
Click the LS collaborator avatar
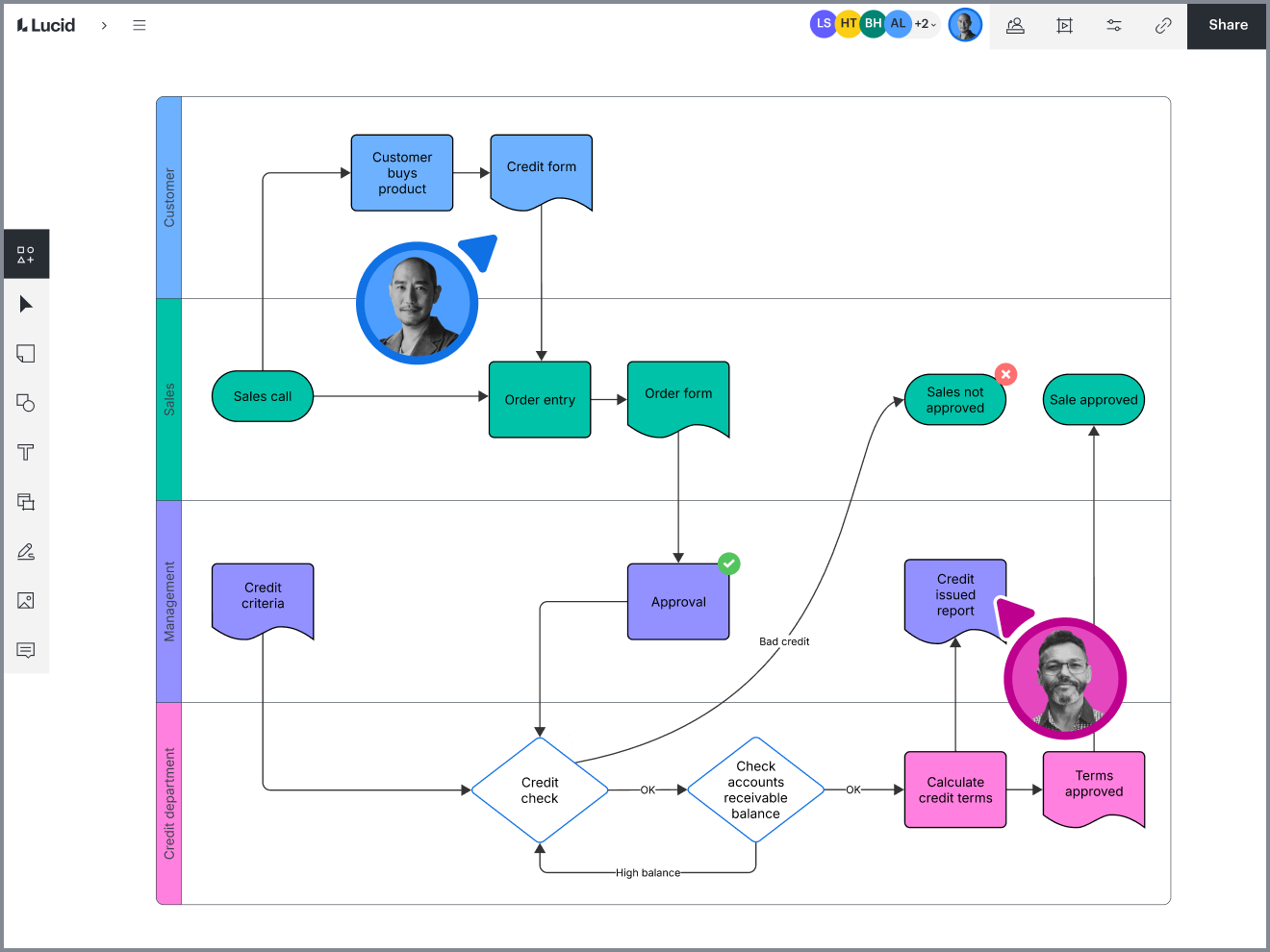point(823,24)
